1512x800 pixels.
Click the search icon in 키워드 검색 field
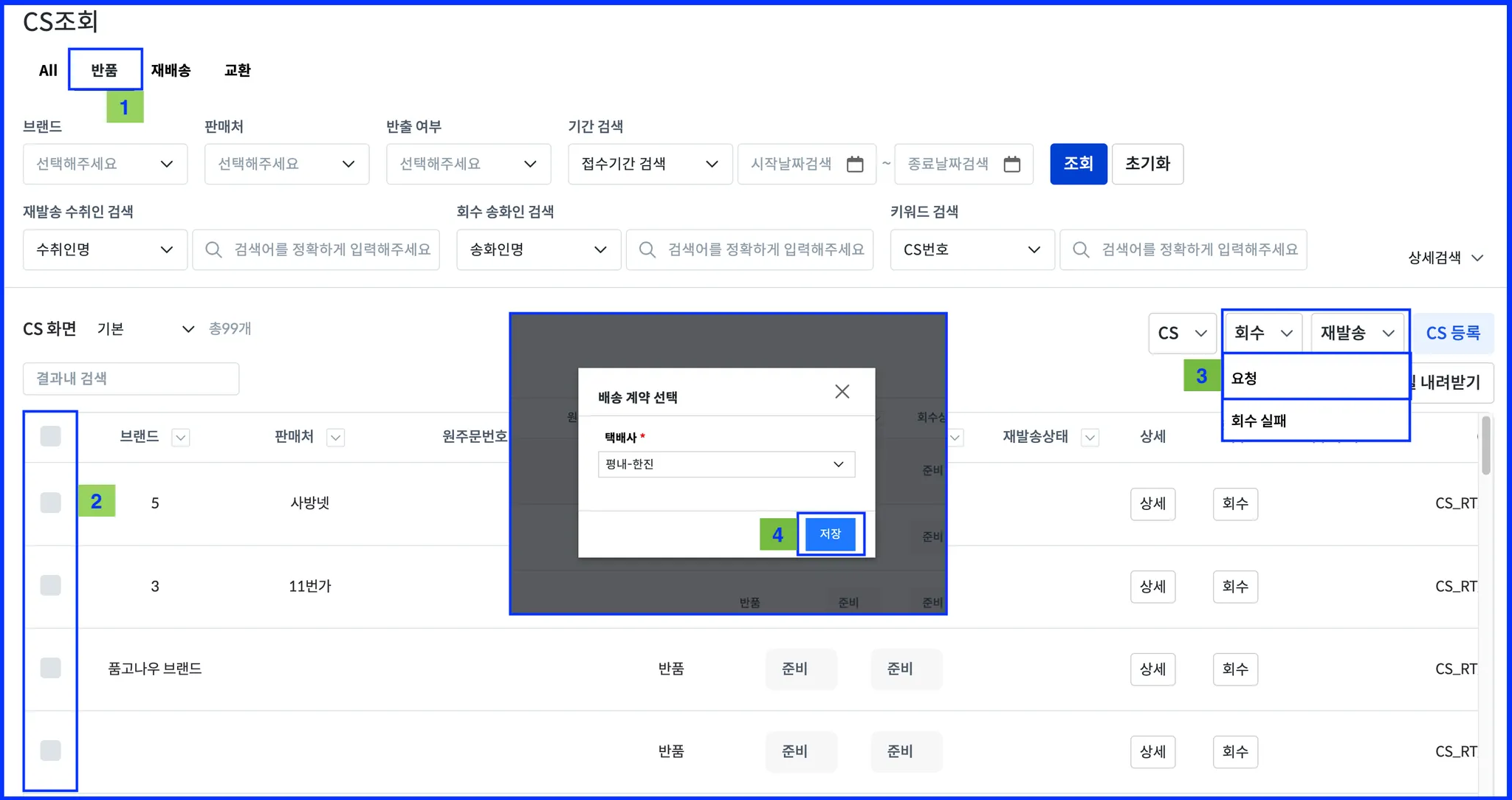(x=1081, y=249)
